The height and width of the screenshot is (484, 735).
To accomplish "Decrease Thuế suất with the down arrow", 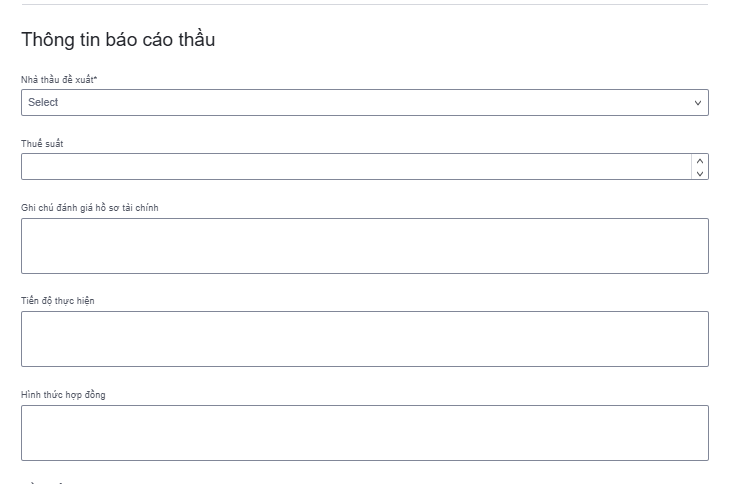I will (x=700, y=173).
